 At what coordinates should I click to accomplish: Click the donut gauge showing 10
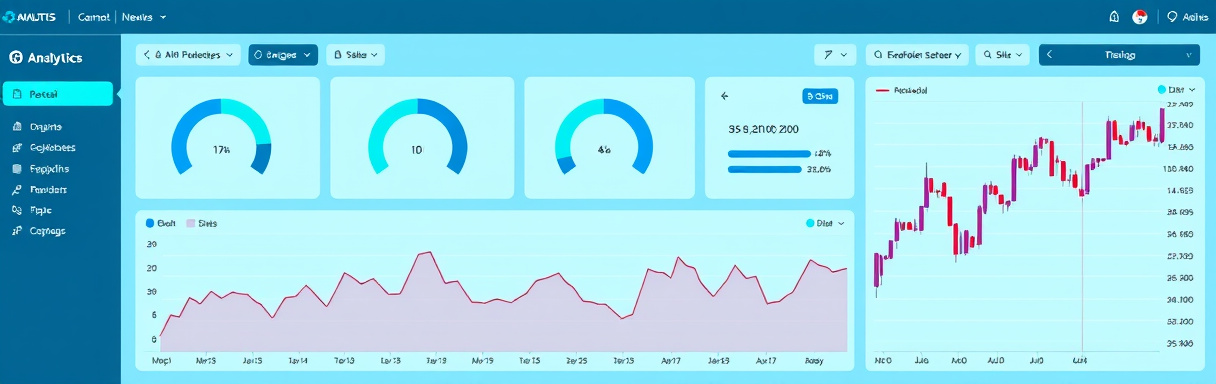417,138
